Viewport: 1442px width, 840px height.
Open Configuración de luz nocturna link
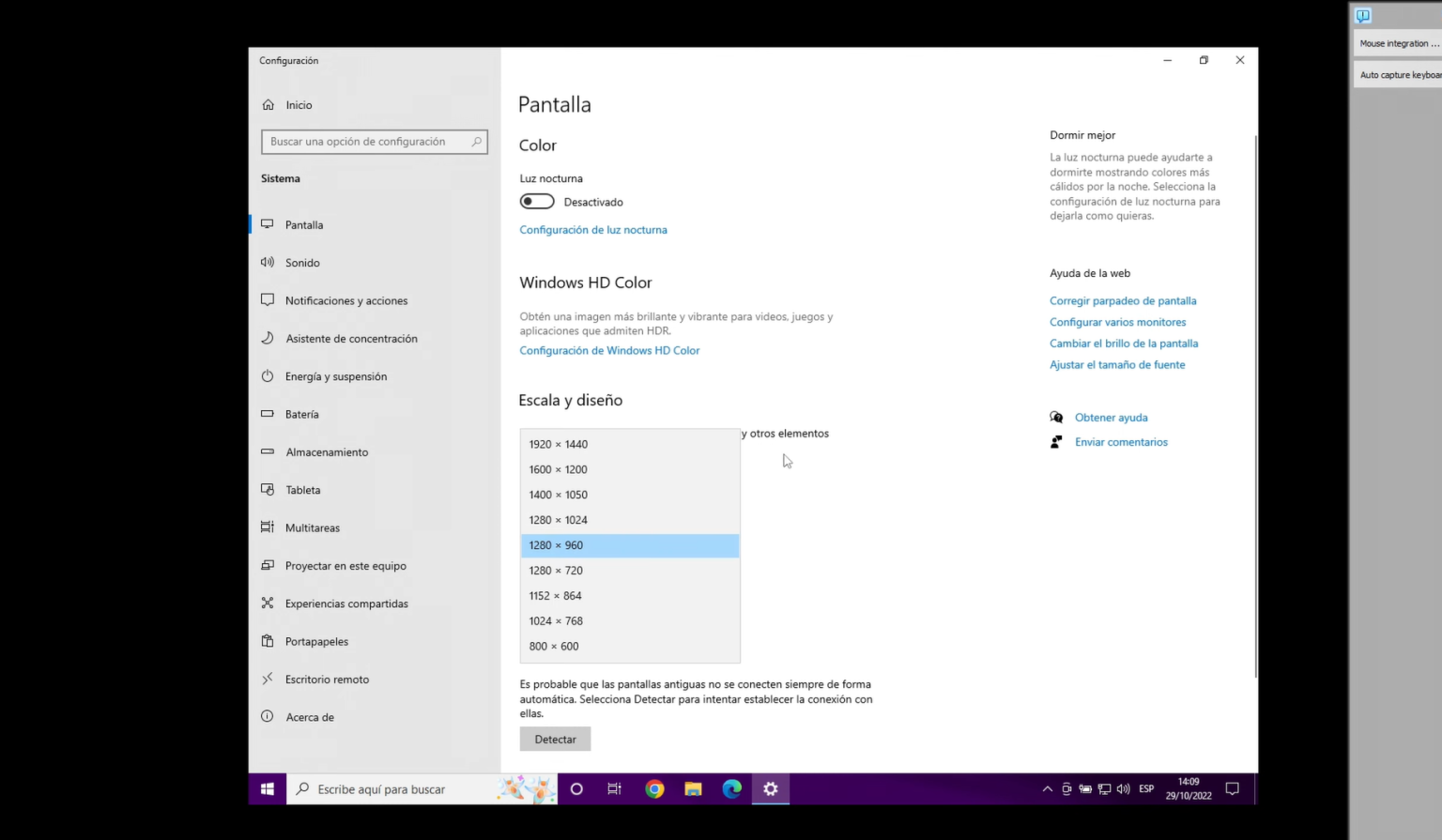tap(593, 230)
